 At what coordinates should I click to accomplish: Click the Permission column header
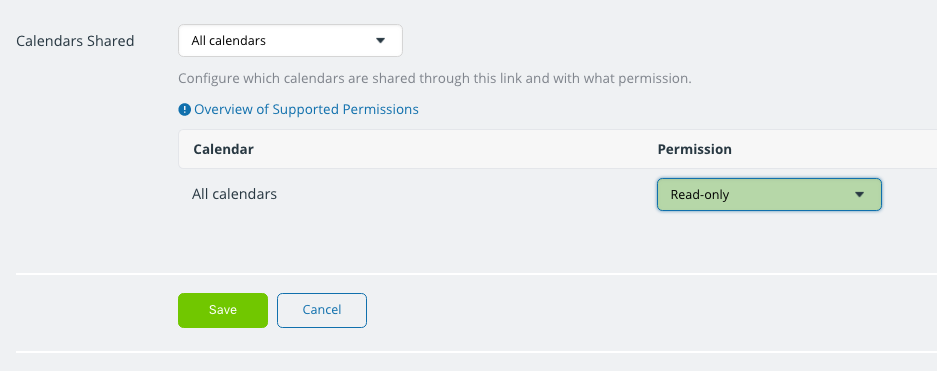pyautogui.click(x=694, y=149)
